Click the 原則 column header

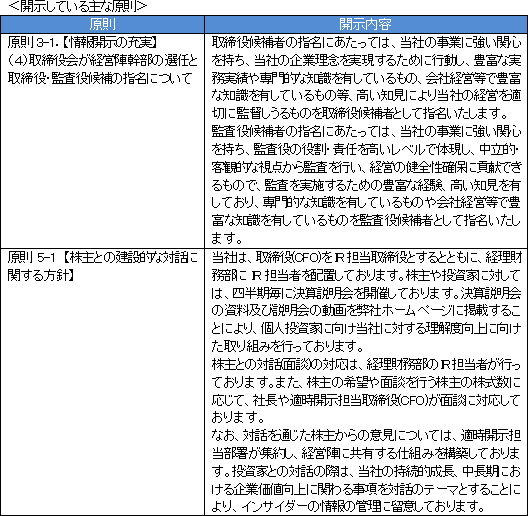coord(102,24)
